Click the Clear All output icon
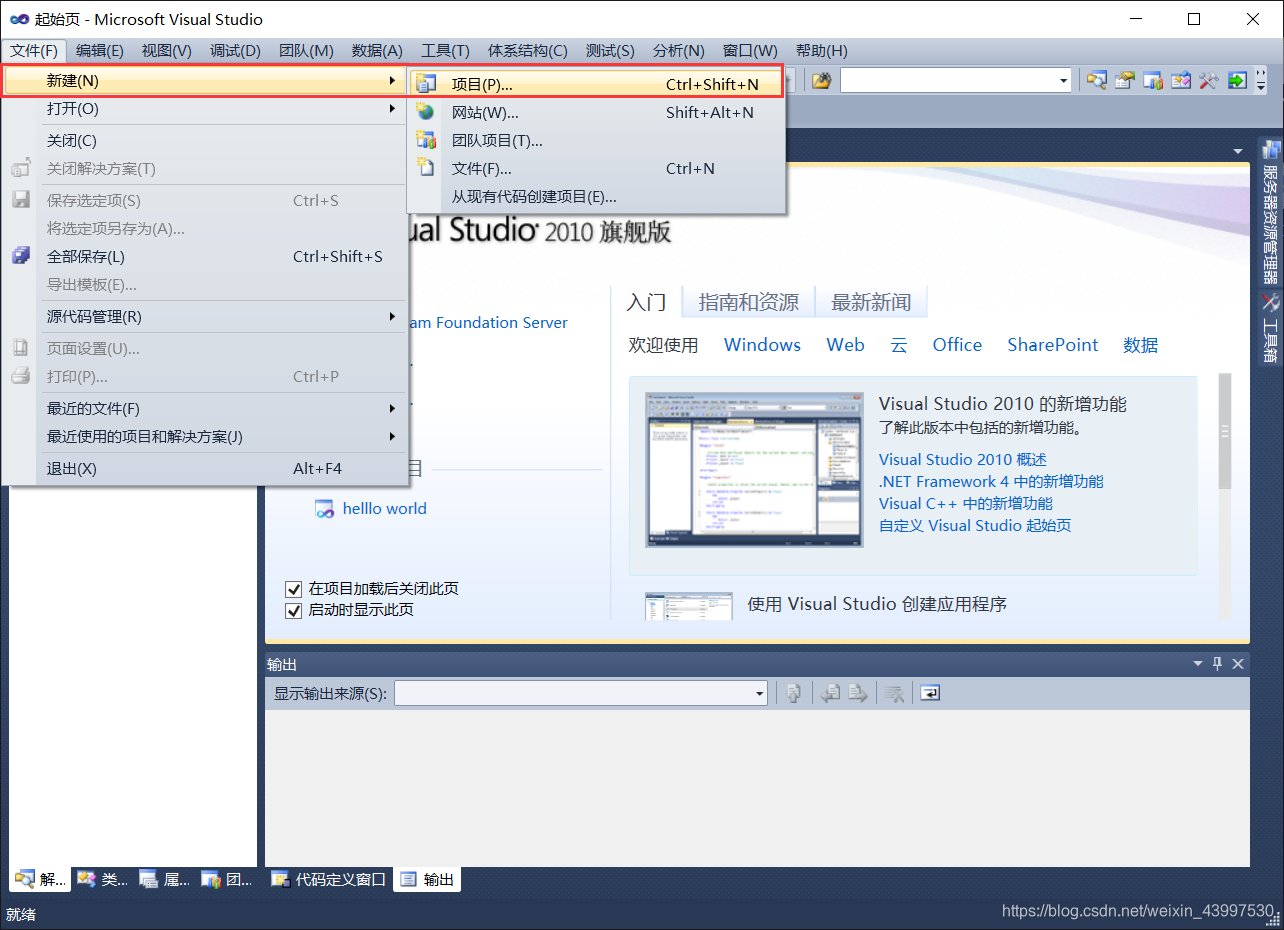 coord(894,693)
